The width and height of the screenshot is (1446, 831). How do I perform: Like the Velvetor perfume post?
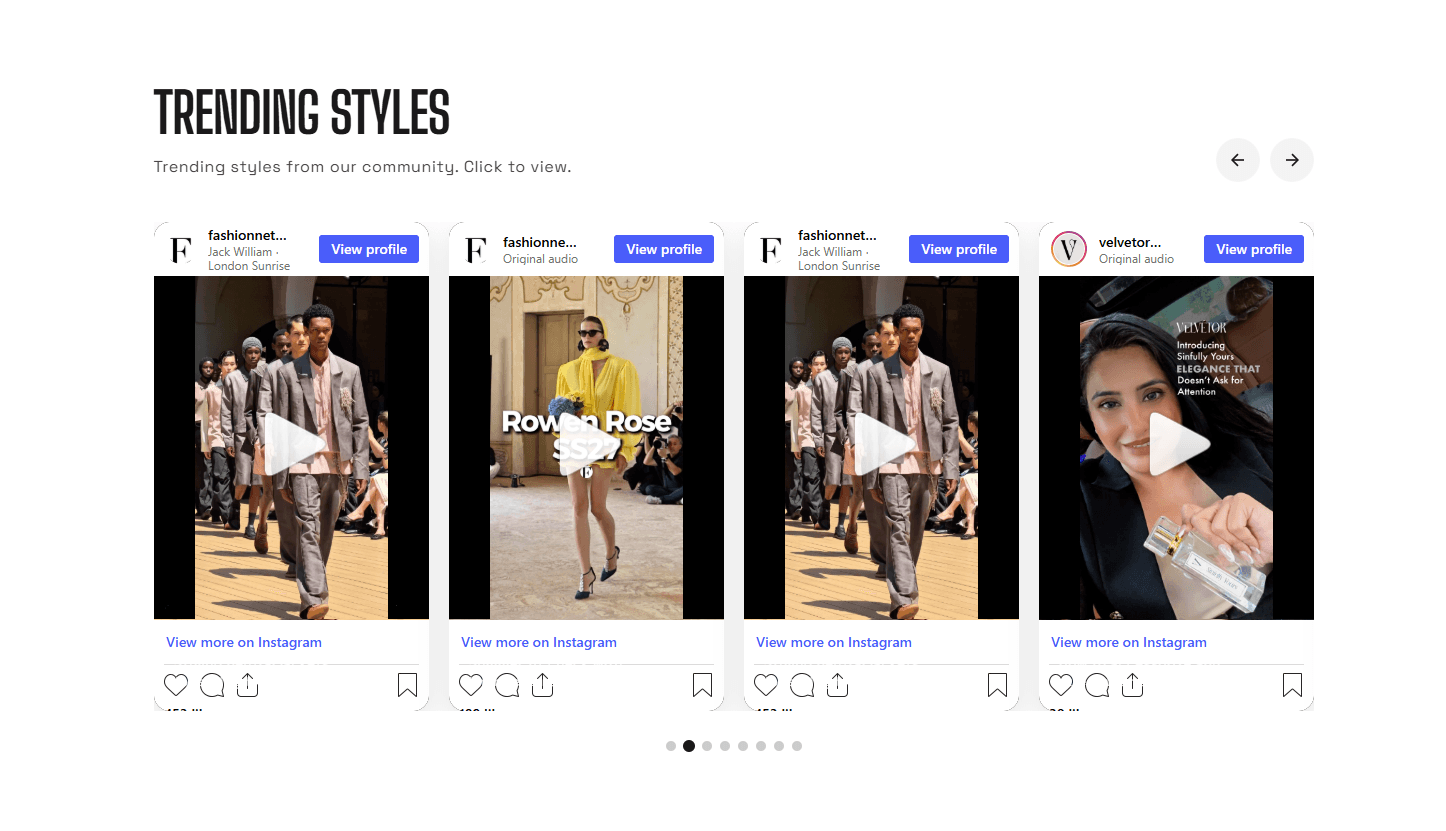tap(1061, 685)
